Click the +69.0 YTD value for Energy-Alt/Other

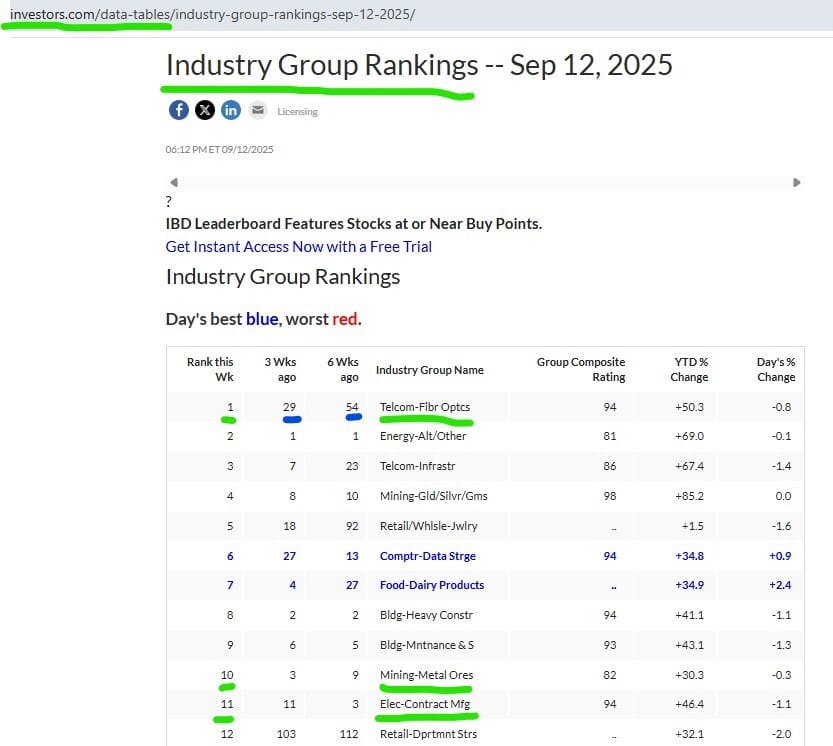point(690,436)
